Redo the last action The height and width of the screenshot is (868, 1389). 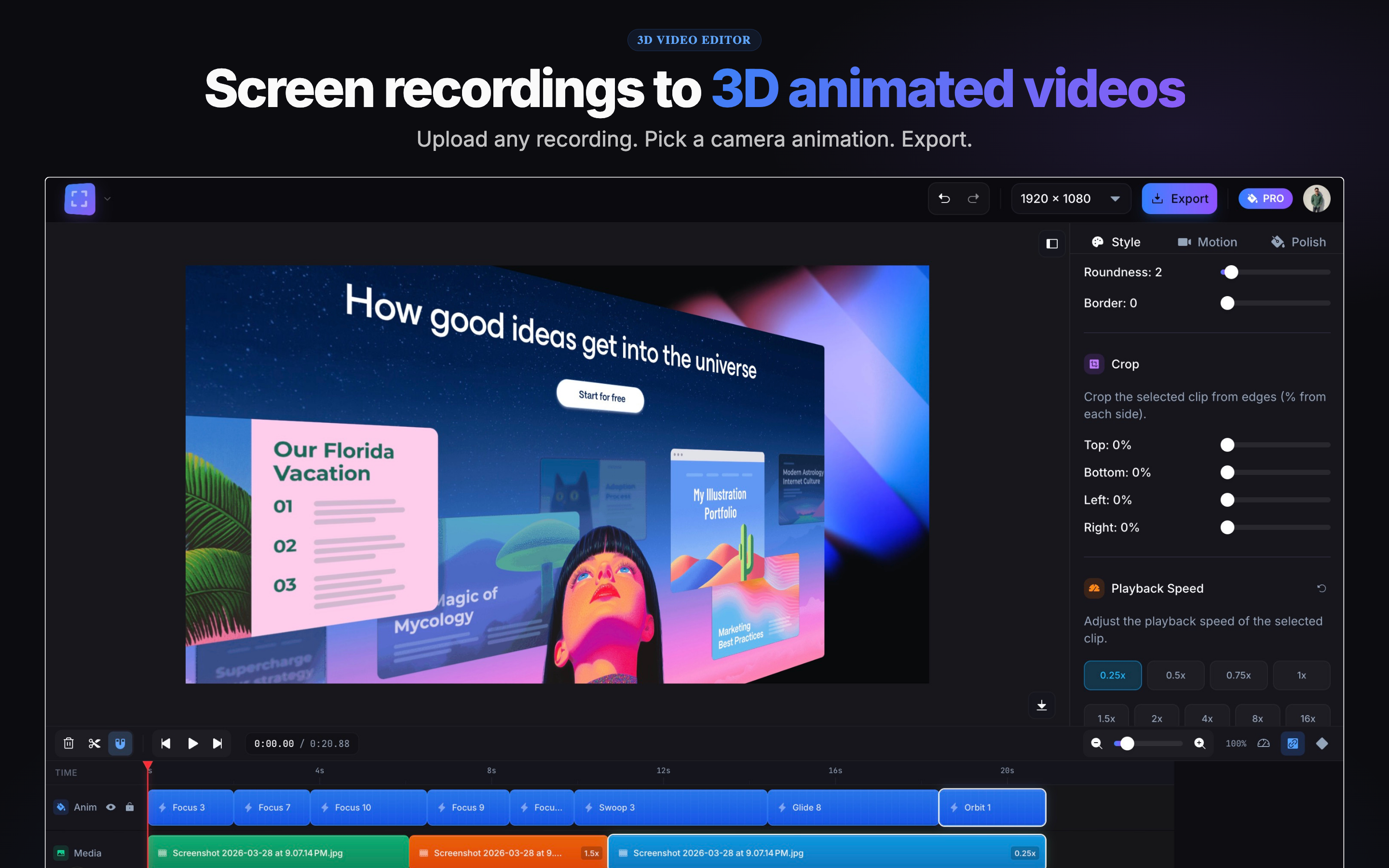[x=973, y=199]
